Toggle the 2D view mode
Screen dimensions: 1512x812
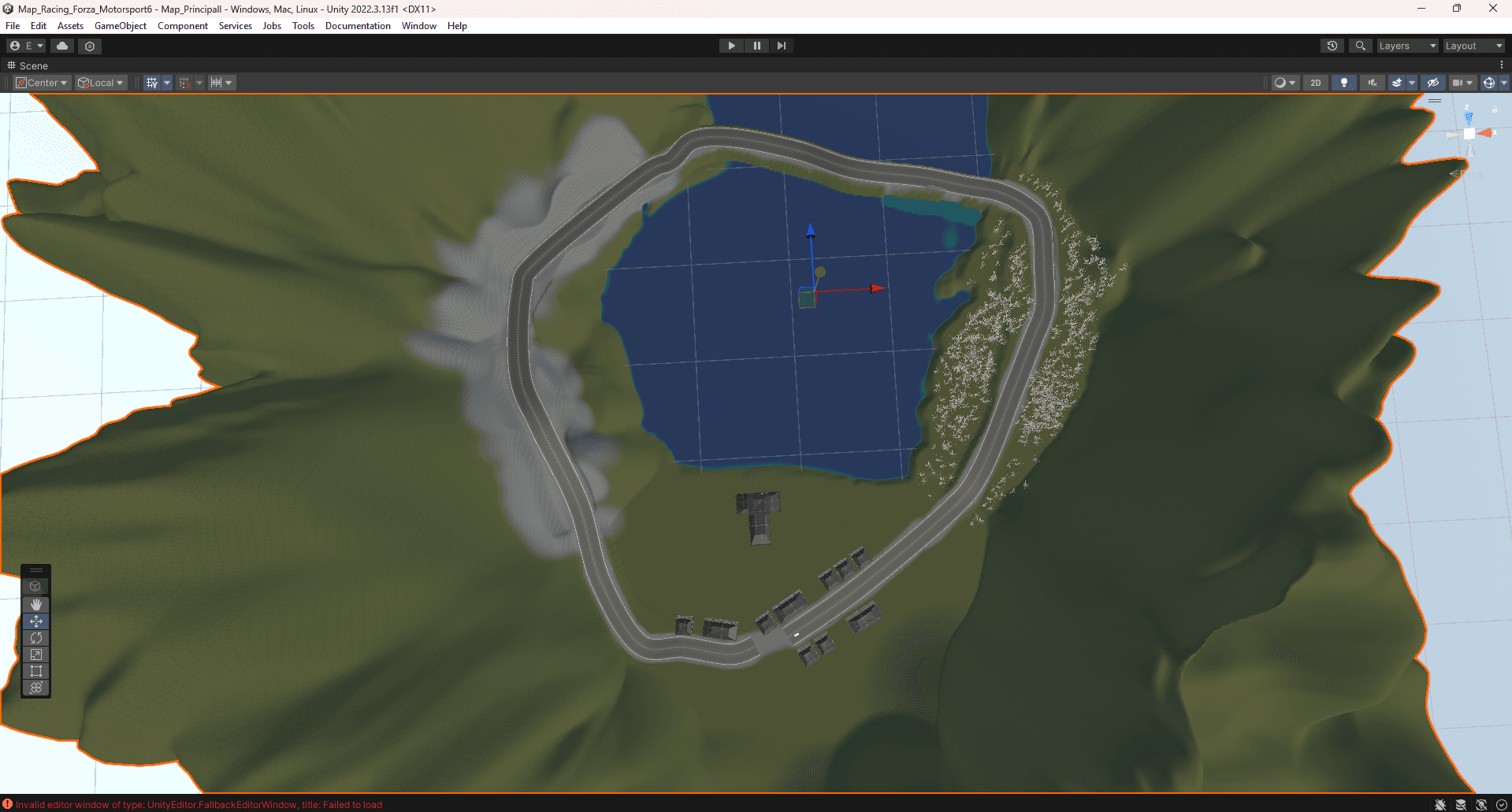pos(1316,83)
